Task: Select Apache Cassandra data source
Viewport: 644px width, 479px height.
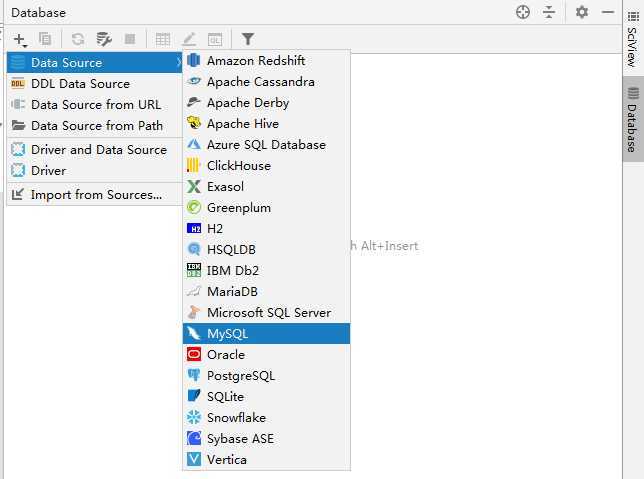Action: (x=267, y=81)
